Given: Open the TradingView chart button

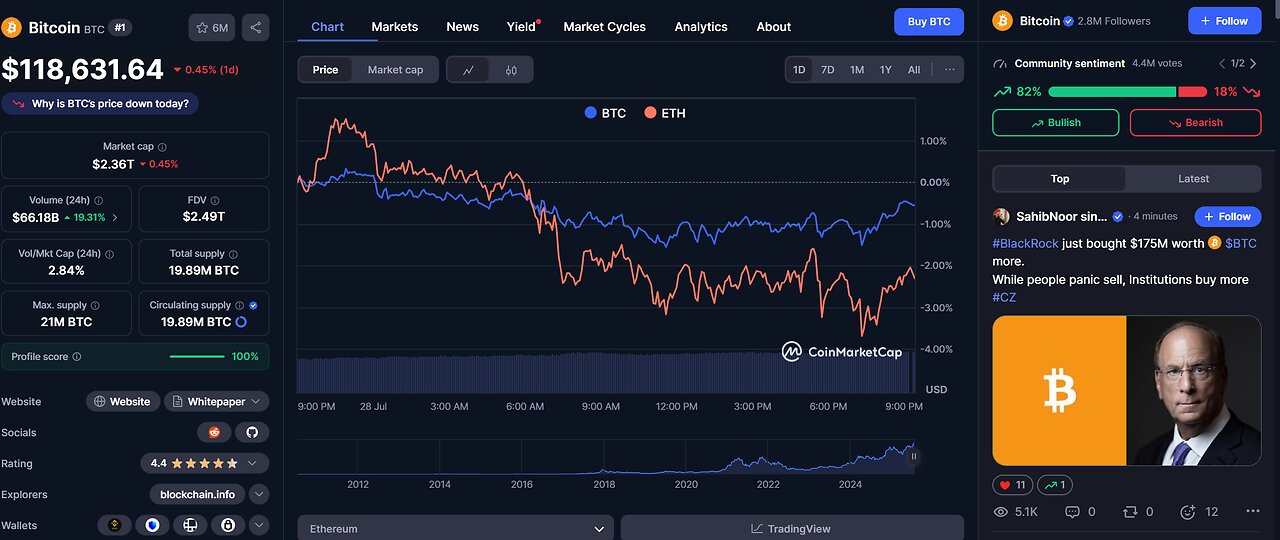Looking at the screenshot, I should click(792, 528).
